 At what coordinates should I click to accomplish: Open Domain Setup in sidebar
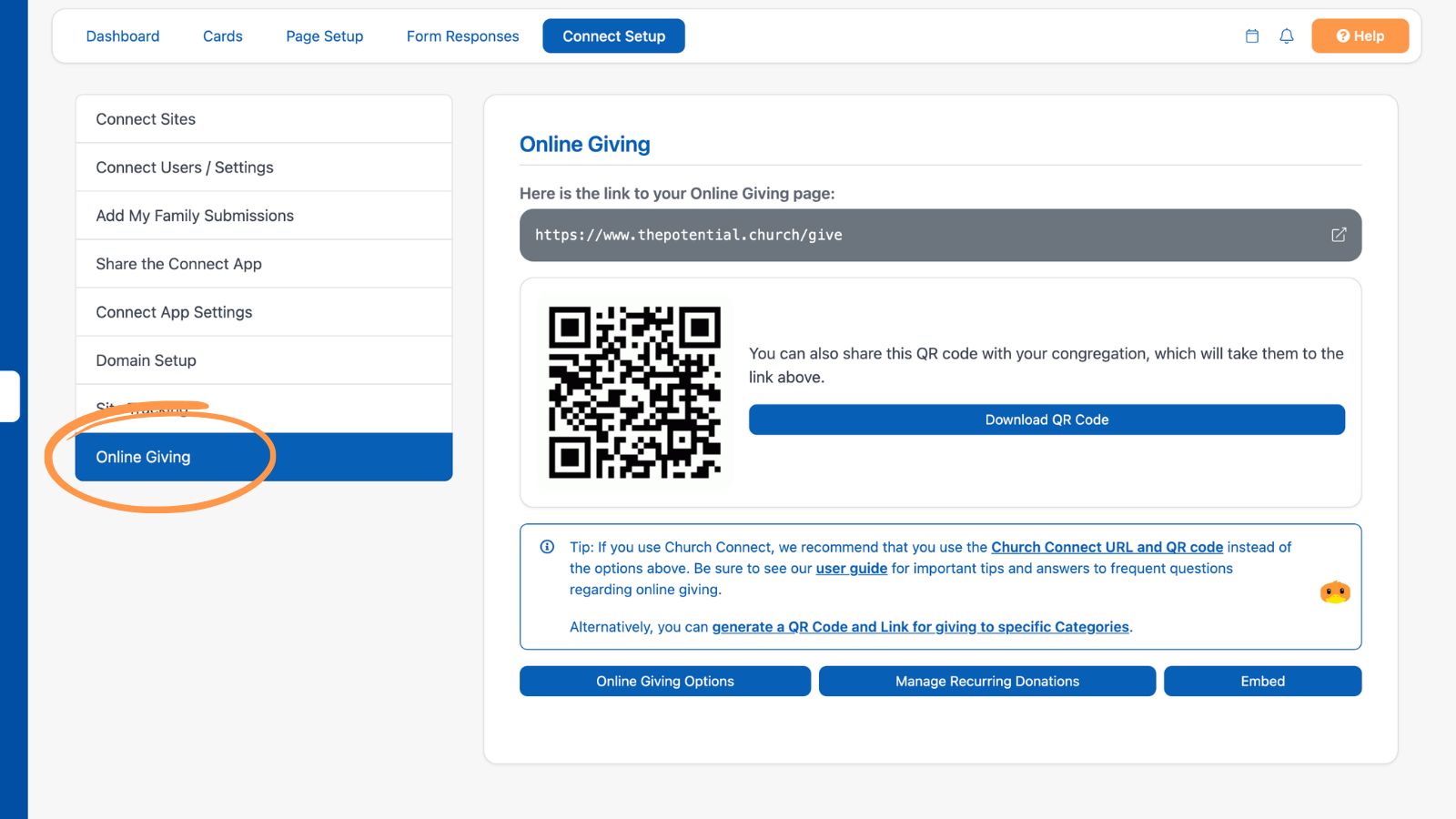[264, 360]
